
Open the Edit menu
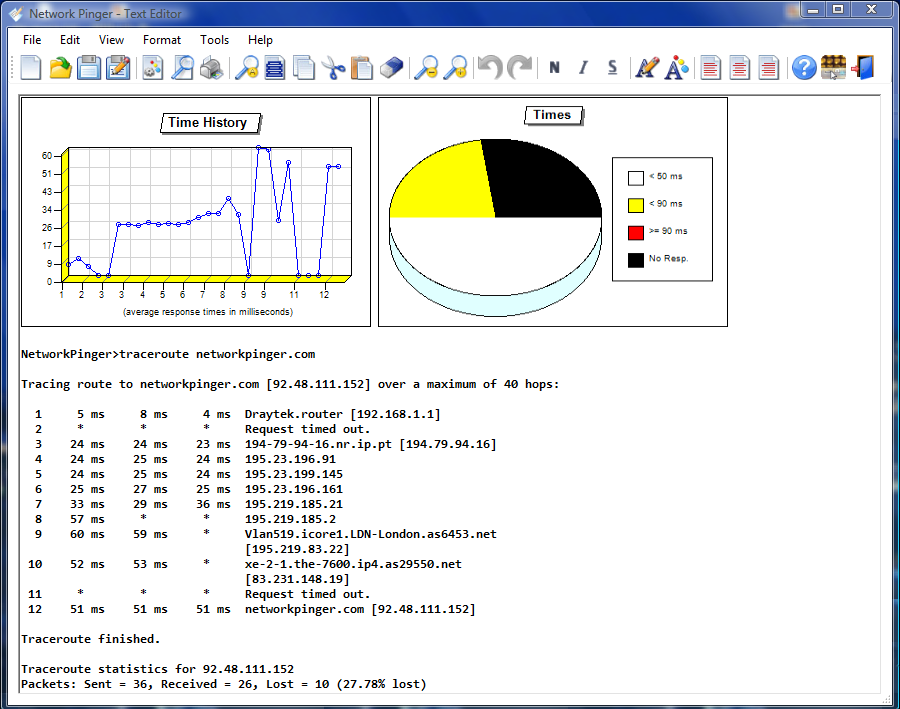pyautogui.click(x=70, y=40)
